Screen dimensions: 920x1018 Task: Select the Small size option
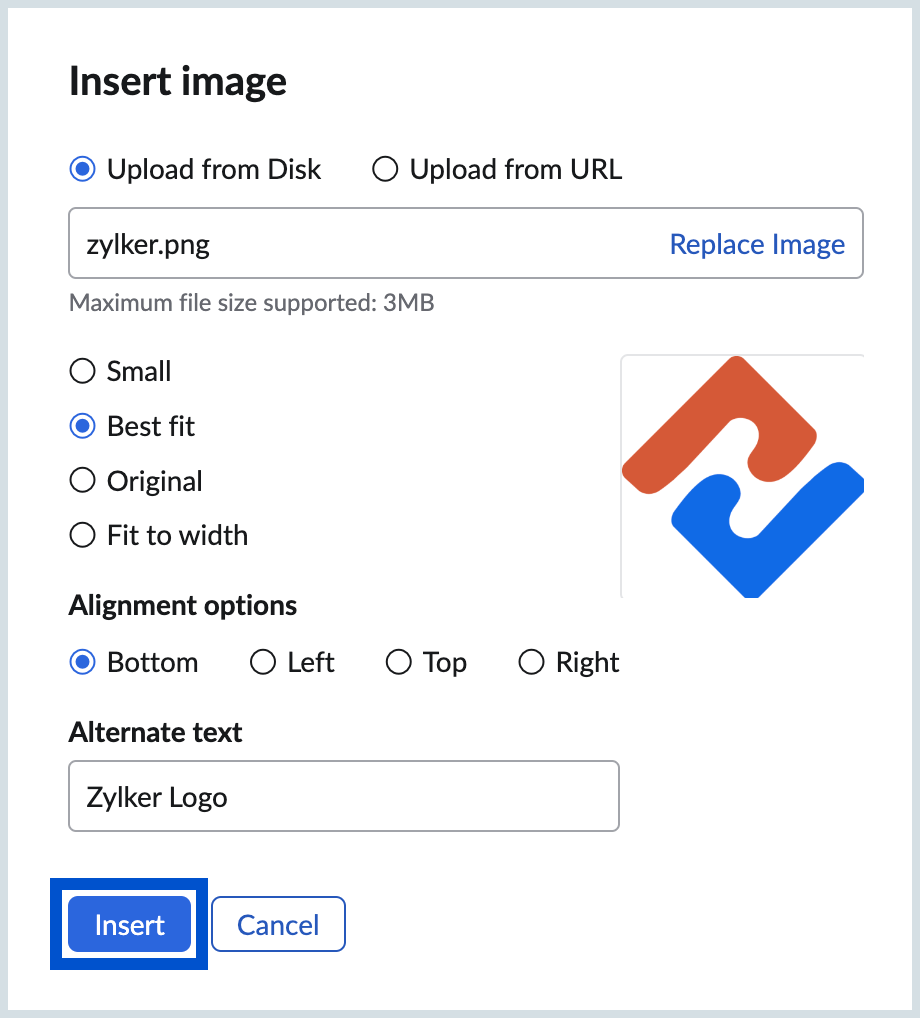point(82,371)
